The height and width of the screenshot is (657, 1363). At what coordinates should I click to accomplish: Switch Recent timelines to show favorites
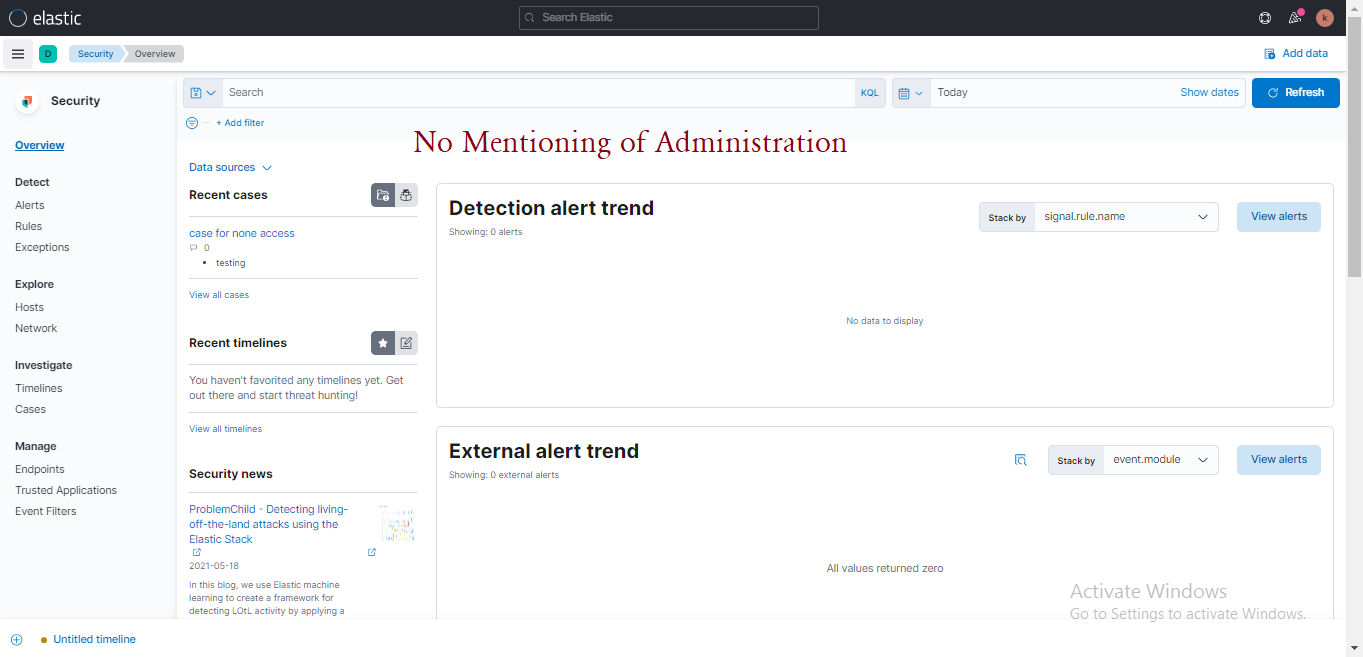click(x=383, y=342)
